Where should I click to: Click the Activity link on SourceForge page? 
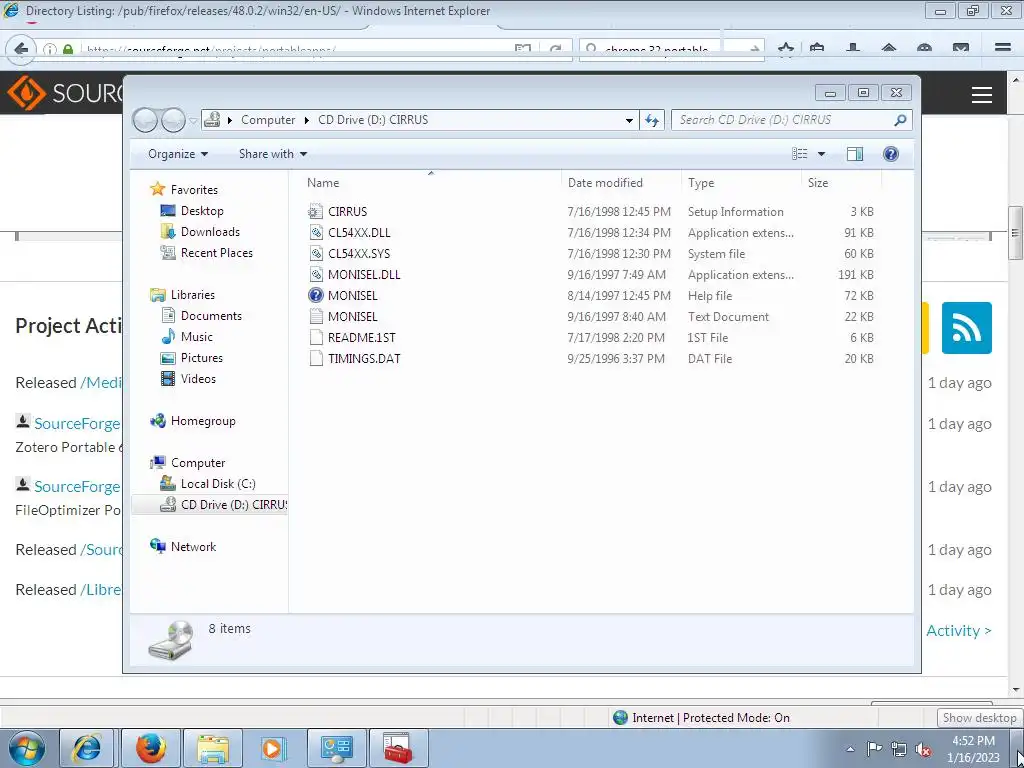click(959, 630)
